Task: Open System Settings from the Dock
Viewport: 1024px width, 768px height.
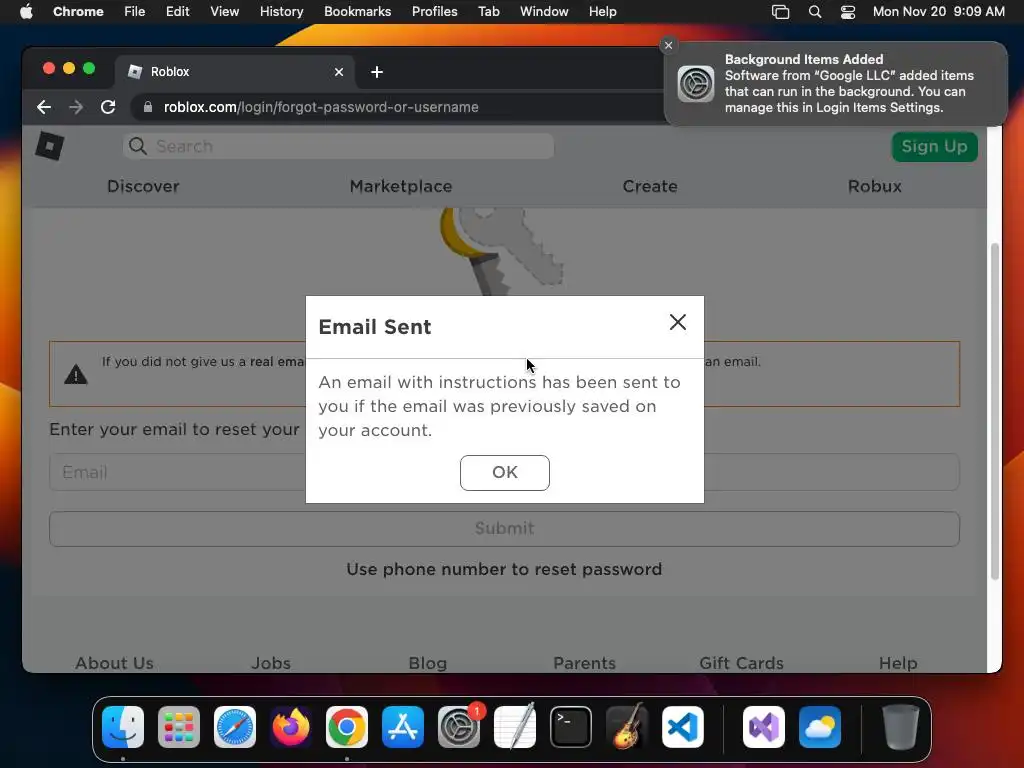Action: pyautogui.click(x=459, y=727)
